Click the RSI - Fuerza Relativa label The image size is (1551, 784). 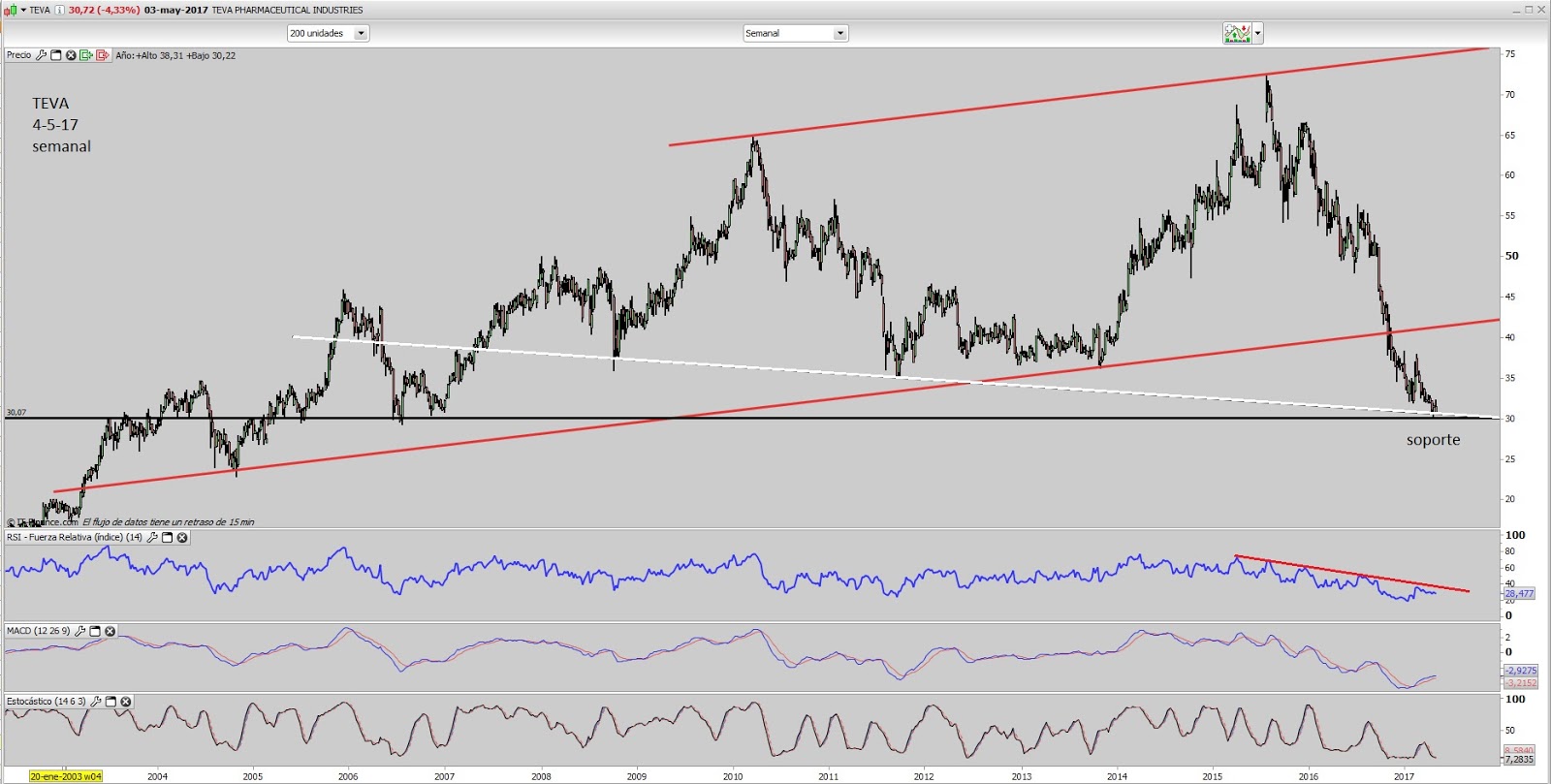pos(75,537)
